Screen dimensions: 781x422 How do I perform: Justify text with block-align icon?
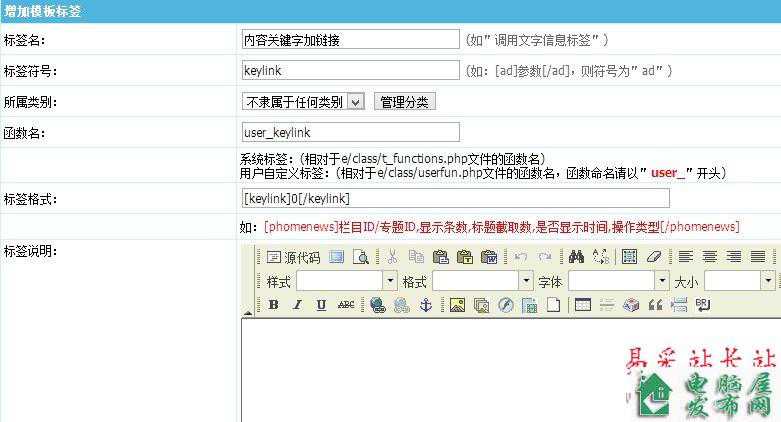pyautogui.click(x=758, y=257)
